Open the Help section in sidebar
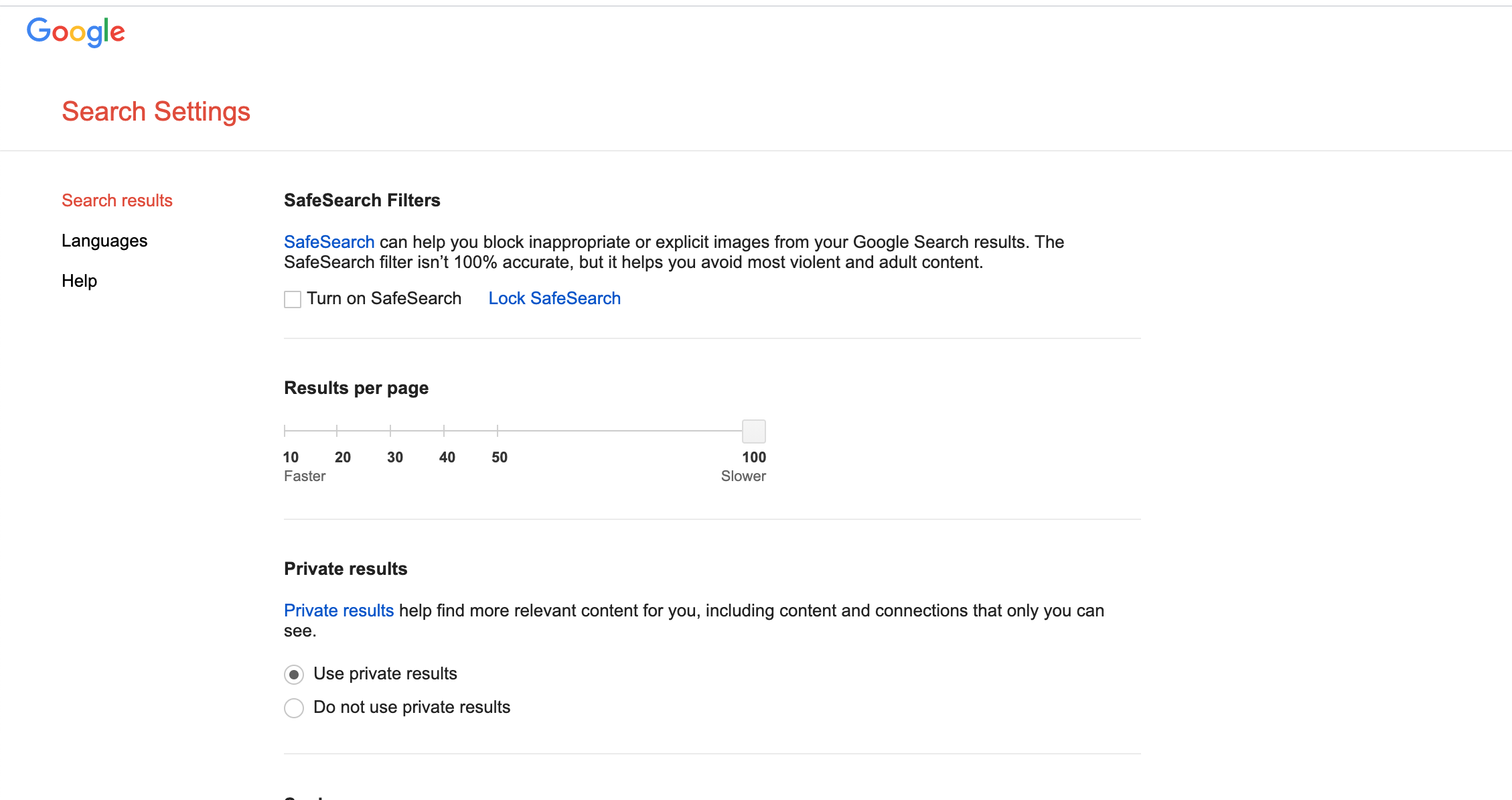Viewport: 1512px width, 800px height. 79,281
